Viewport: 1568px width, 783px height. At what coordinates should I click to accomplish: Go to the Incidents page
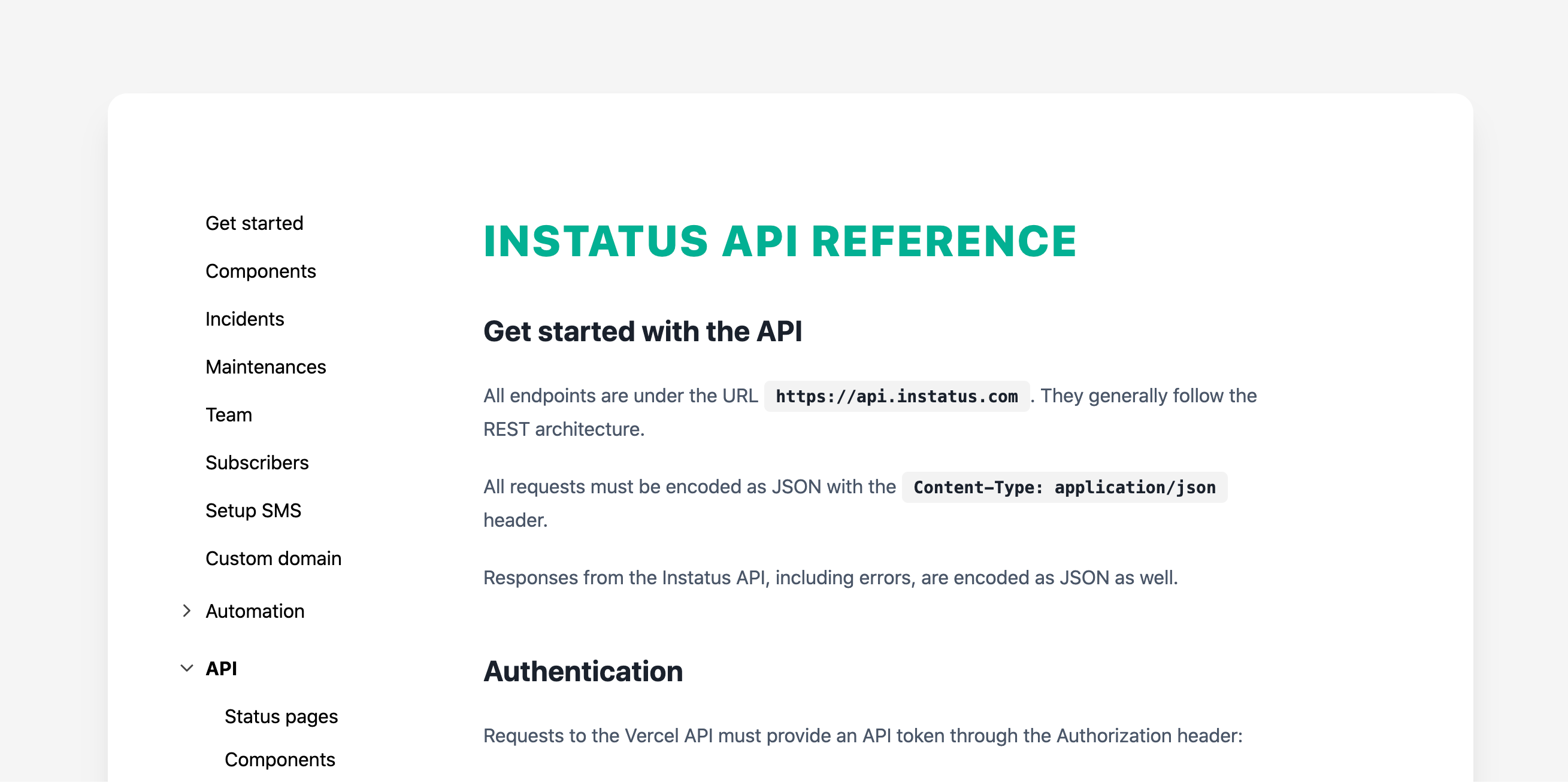[x=245, y=320]
